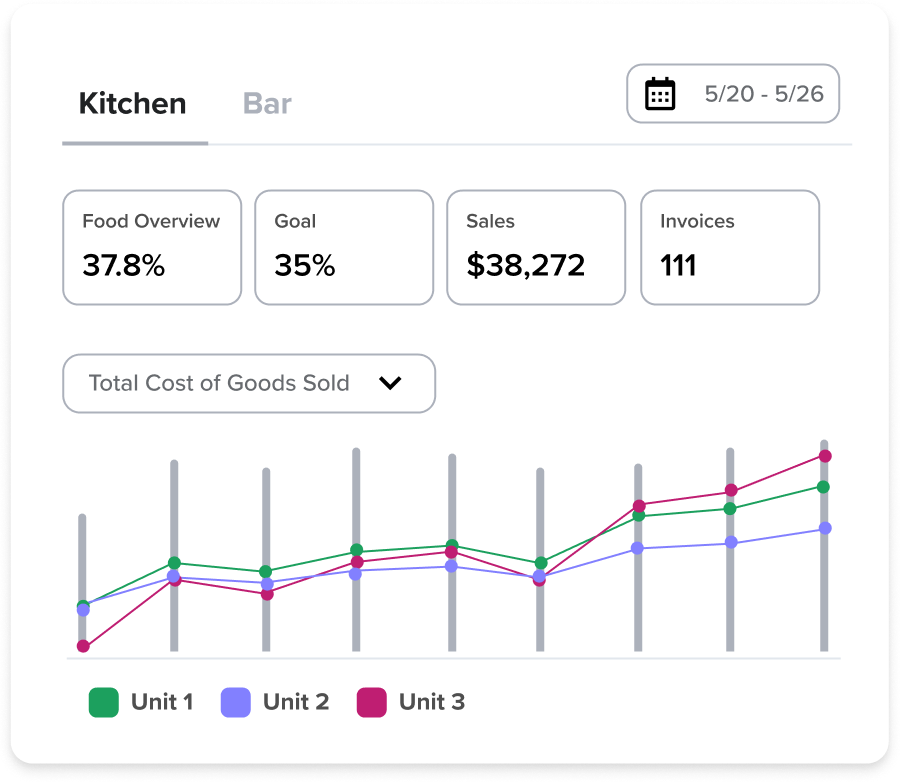The image size is (900, 782).
Task: Open the 5/20 - 5/26 date range
Action: pyautogui.click(x=763, y=94)
